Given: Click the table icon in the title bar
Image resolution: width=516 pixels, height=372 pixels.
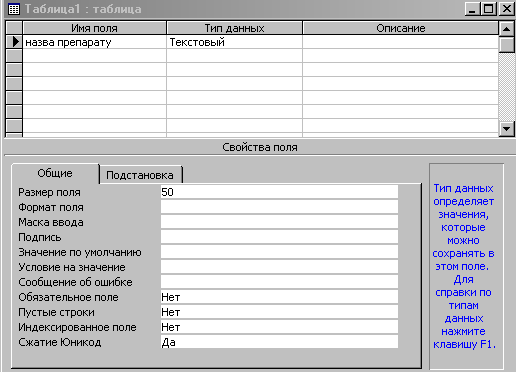Looking at the screenshot, I should pyautogui.click(x=14, y=9).
